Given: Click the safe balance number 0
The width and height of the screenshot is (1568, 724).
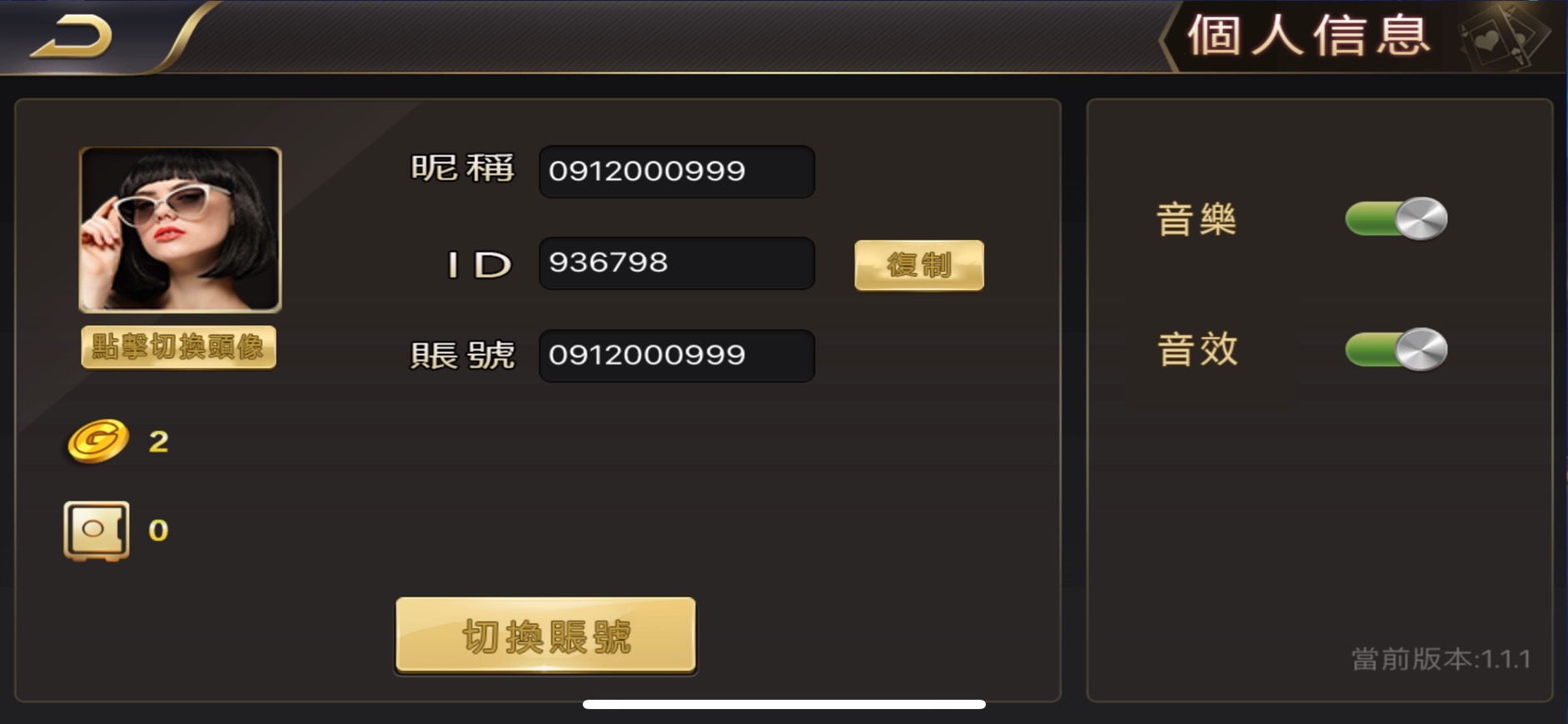Looking at the screenshot, I should pyautogui.click(x=158, y=531).
